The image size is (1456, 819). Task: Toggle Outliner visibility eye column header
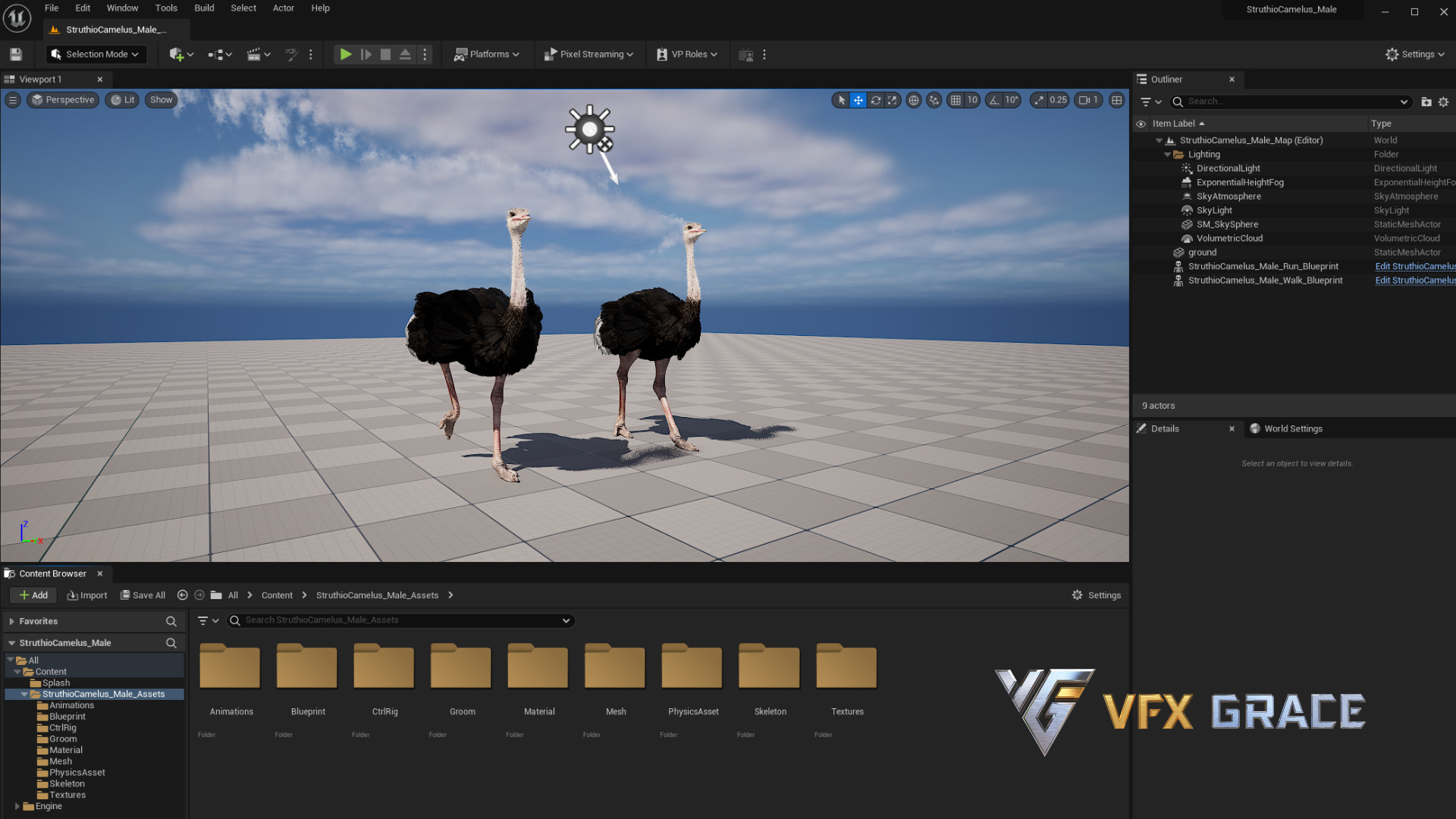click(x=1141, y=124)
